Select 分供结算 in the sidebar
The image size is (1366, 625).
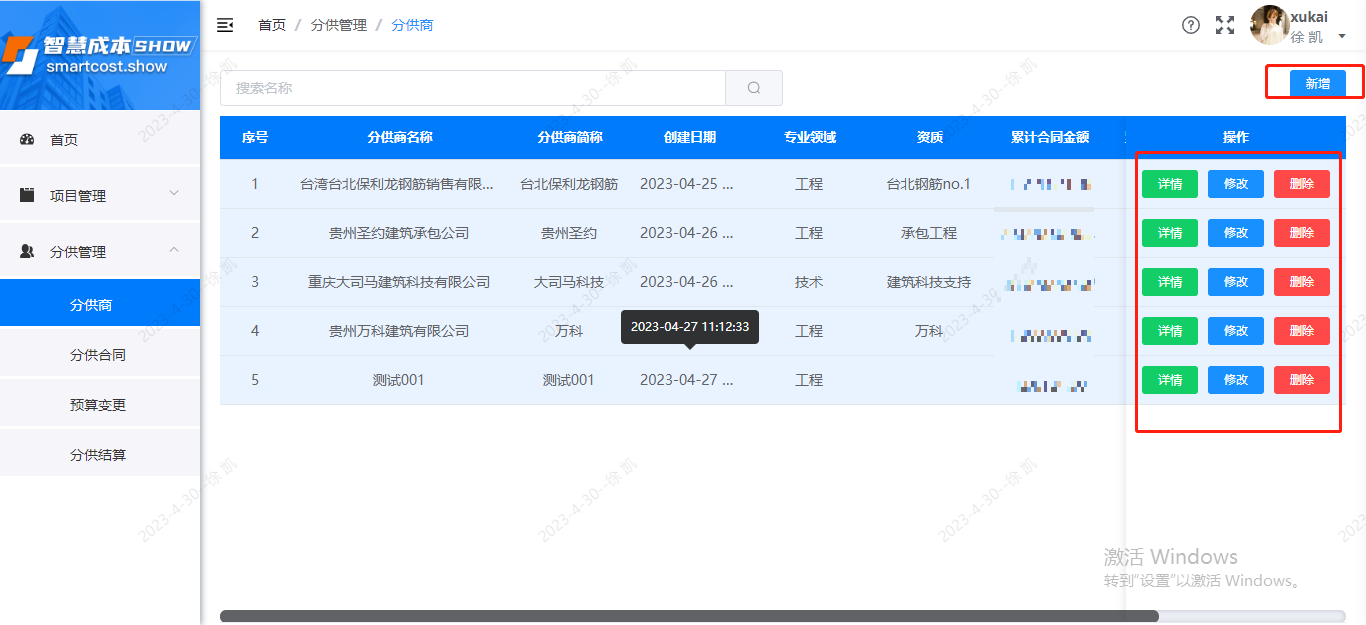click(x=100, y=453)
